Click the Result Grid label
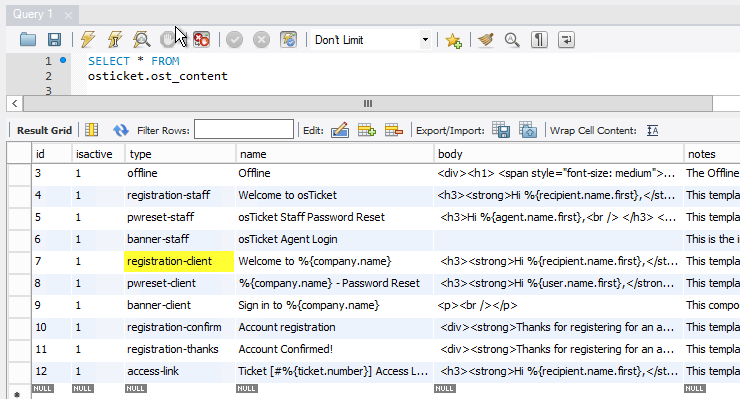The height and width of the screenshot is (399, 740). tap(44, 130)
